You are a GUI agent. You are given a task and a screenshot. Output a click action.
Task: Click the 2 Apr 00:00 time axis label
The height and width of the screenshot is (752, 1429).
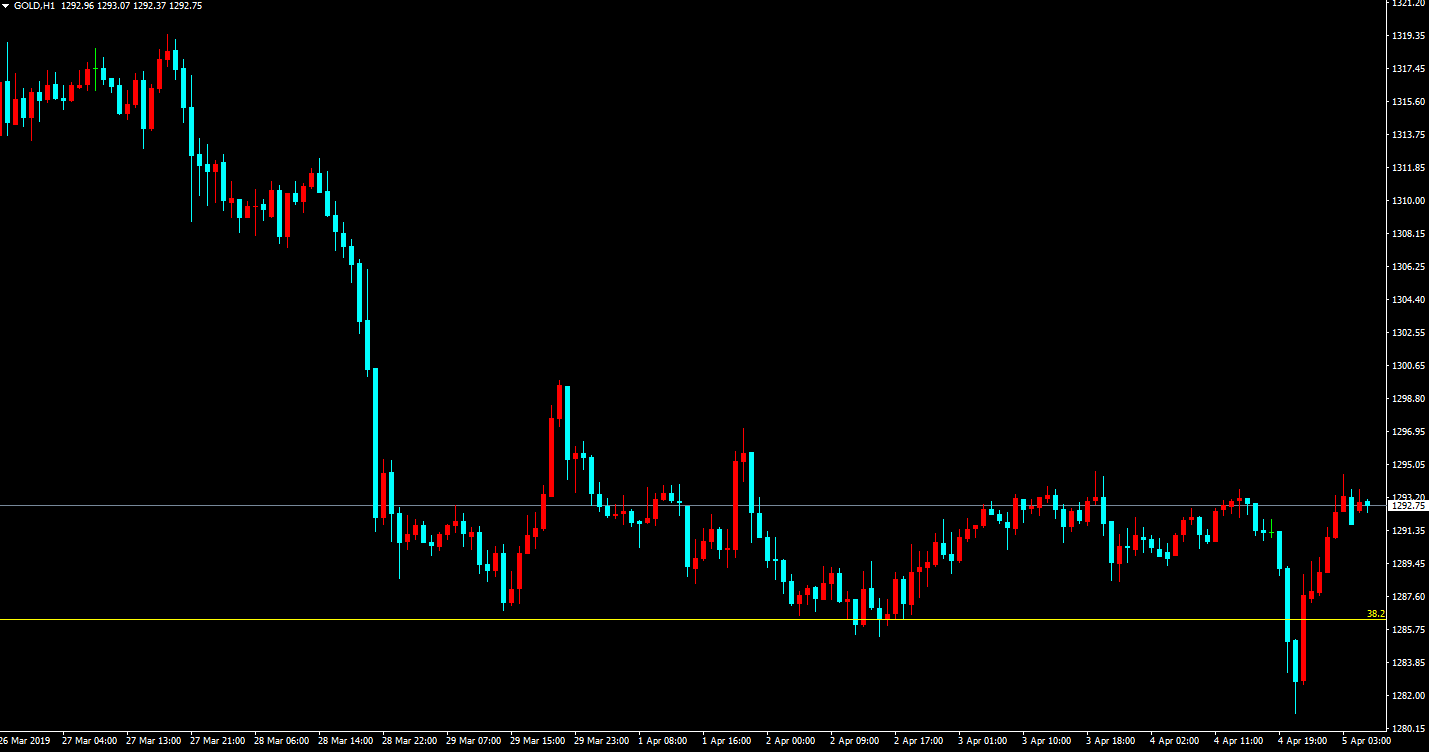coord(790,741)
